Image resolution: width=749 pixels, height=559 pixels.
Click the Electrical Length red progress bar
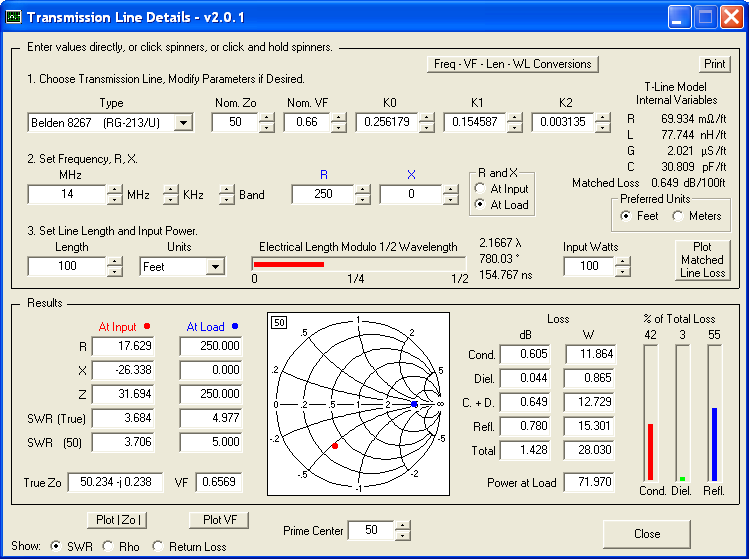[289, 265]
